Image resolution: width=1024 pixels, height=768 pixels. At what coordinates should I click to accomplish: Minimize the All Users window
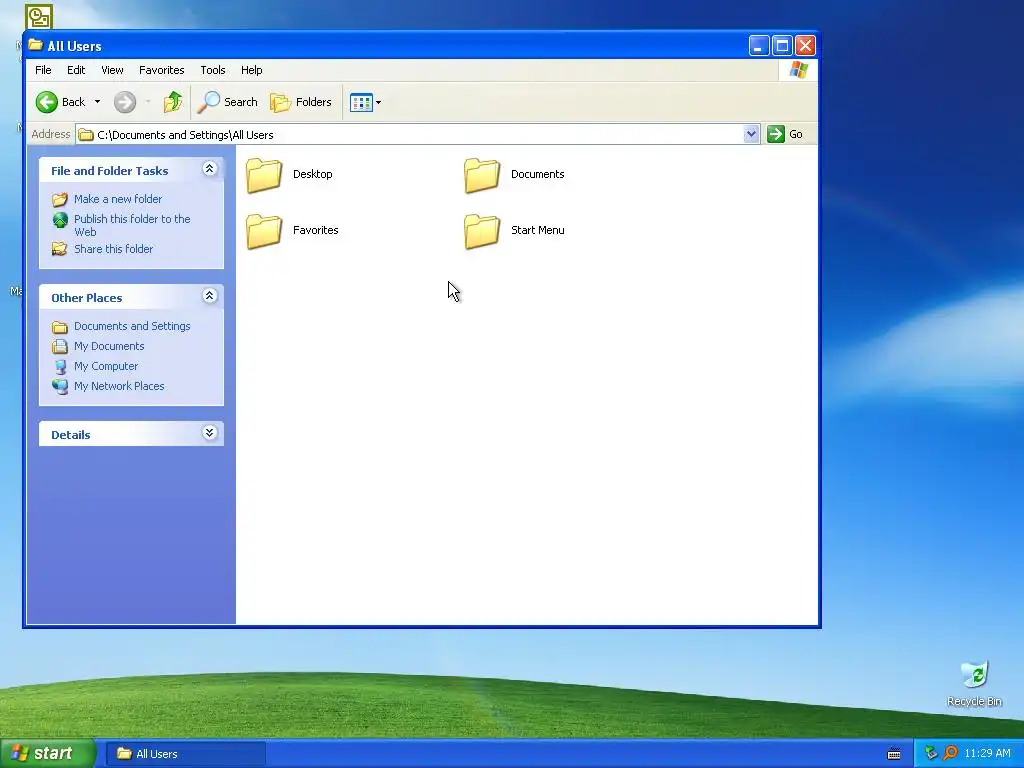tap(758, 46)
